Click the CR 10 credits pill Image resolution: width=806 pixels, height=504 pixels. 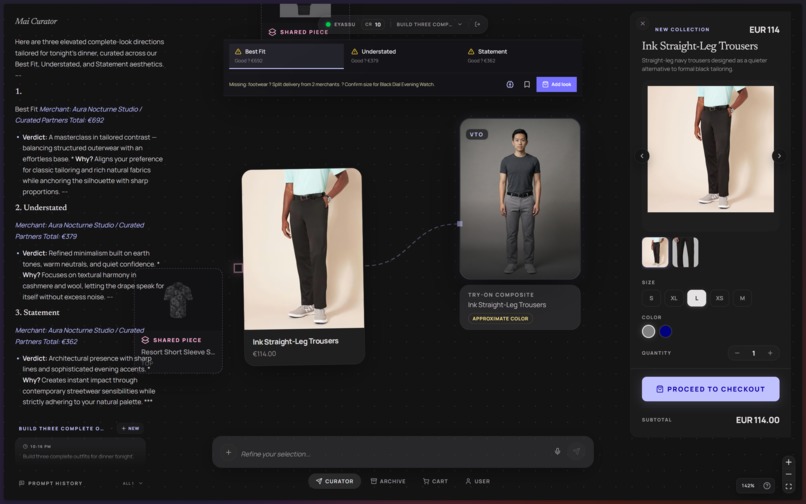(x=373, y=24)
